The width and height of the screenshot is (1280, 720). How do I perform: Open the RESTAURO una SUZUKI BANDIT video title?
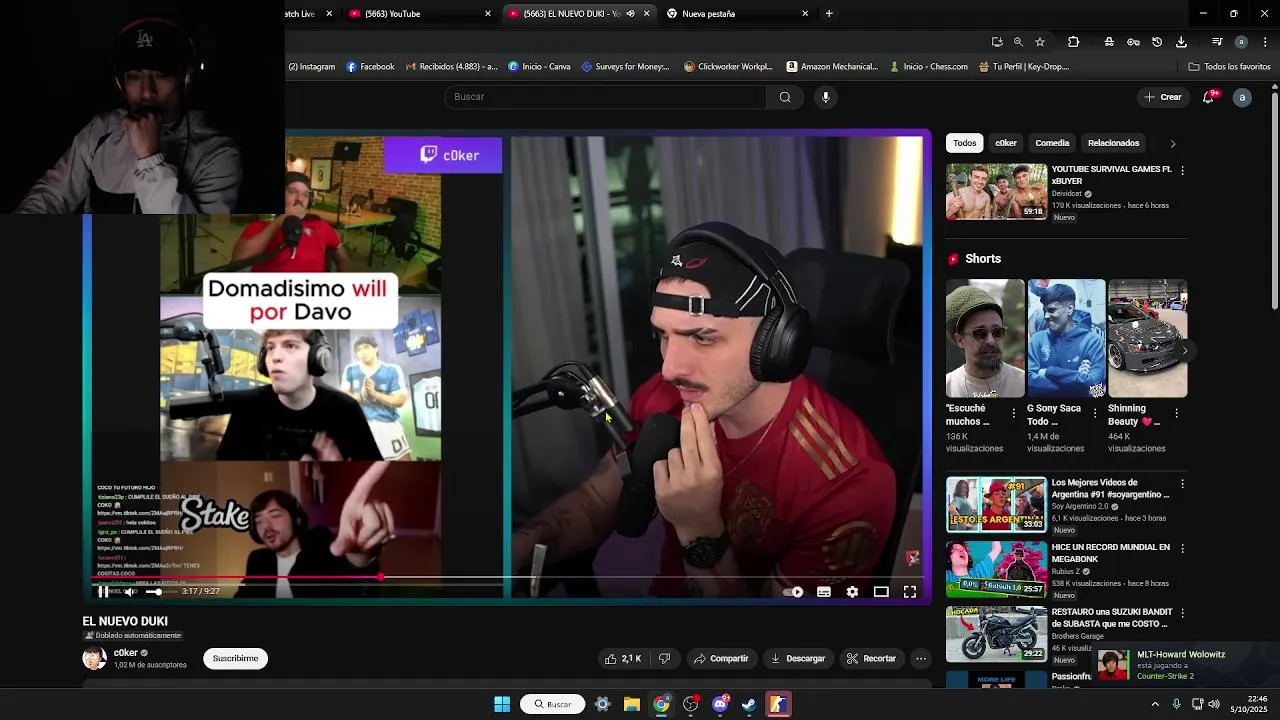[x=1111, y=617]
